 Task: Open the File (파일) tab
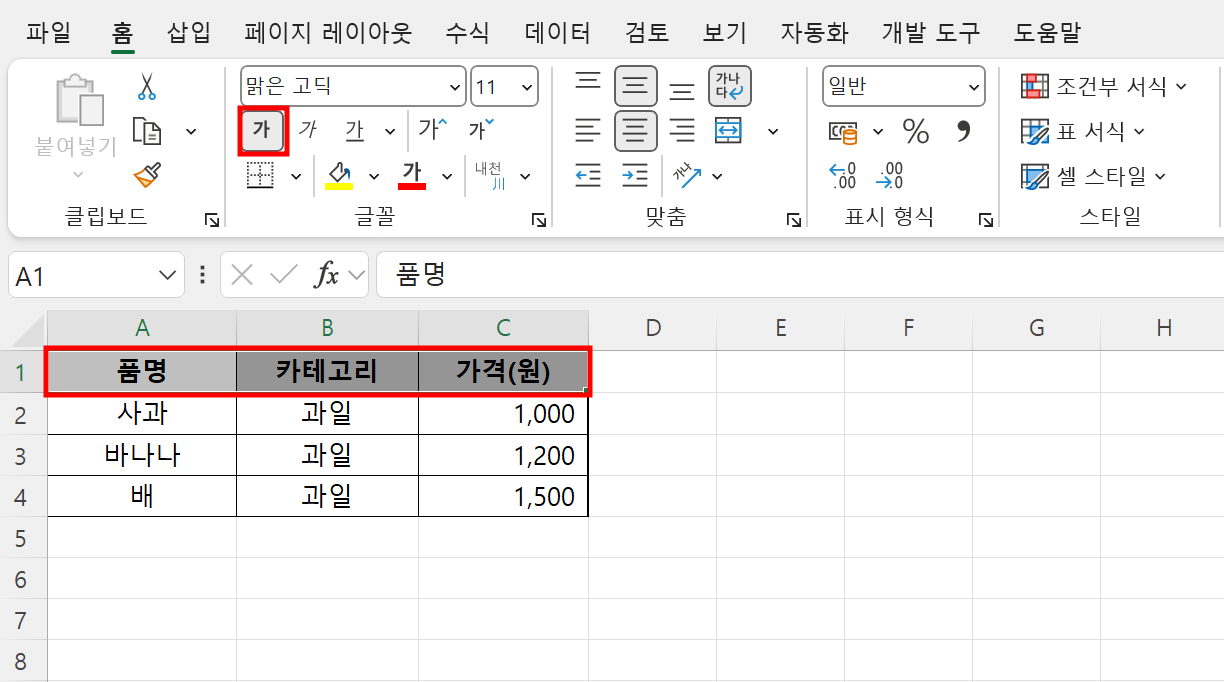pyautogui.click(x=48, y=32)
